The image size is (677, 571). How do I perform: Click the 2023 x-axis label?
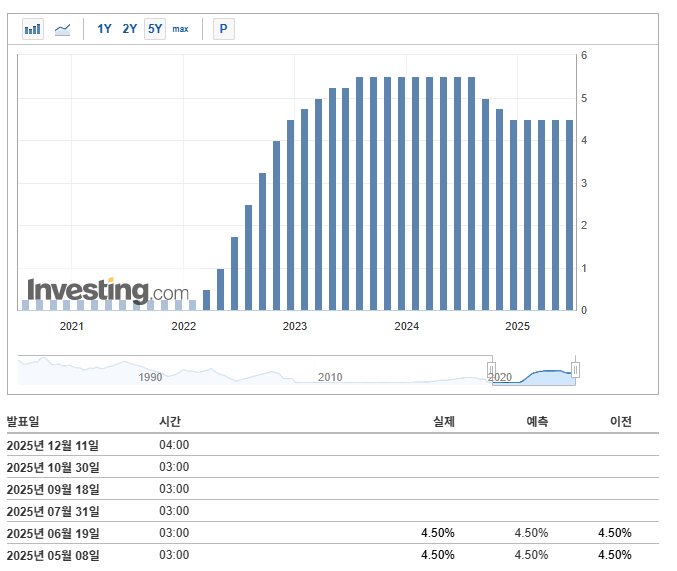pyautogui.click(x=294, y=326)
